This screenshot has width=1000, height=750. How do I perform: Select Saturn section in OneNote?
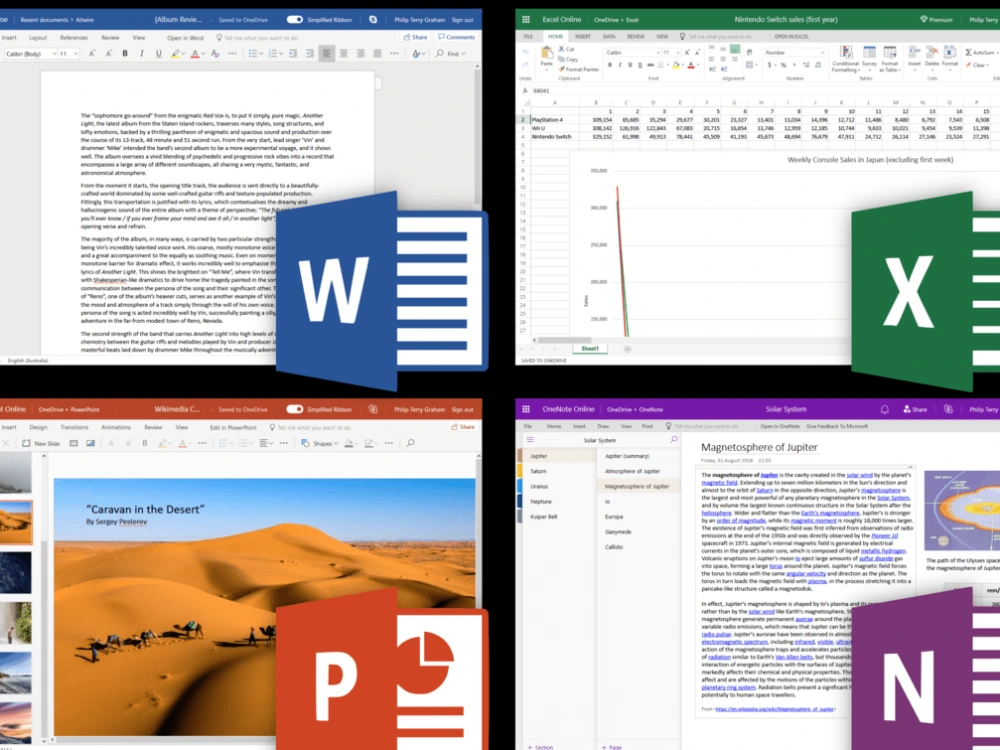[559, 471]
